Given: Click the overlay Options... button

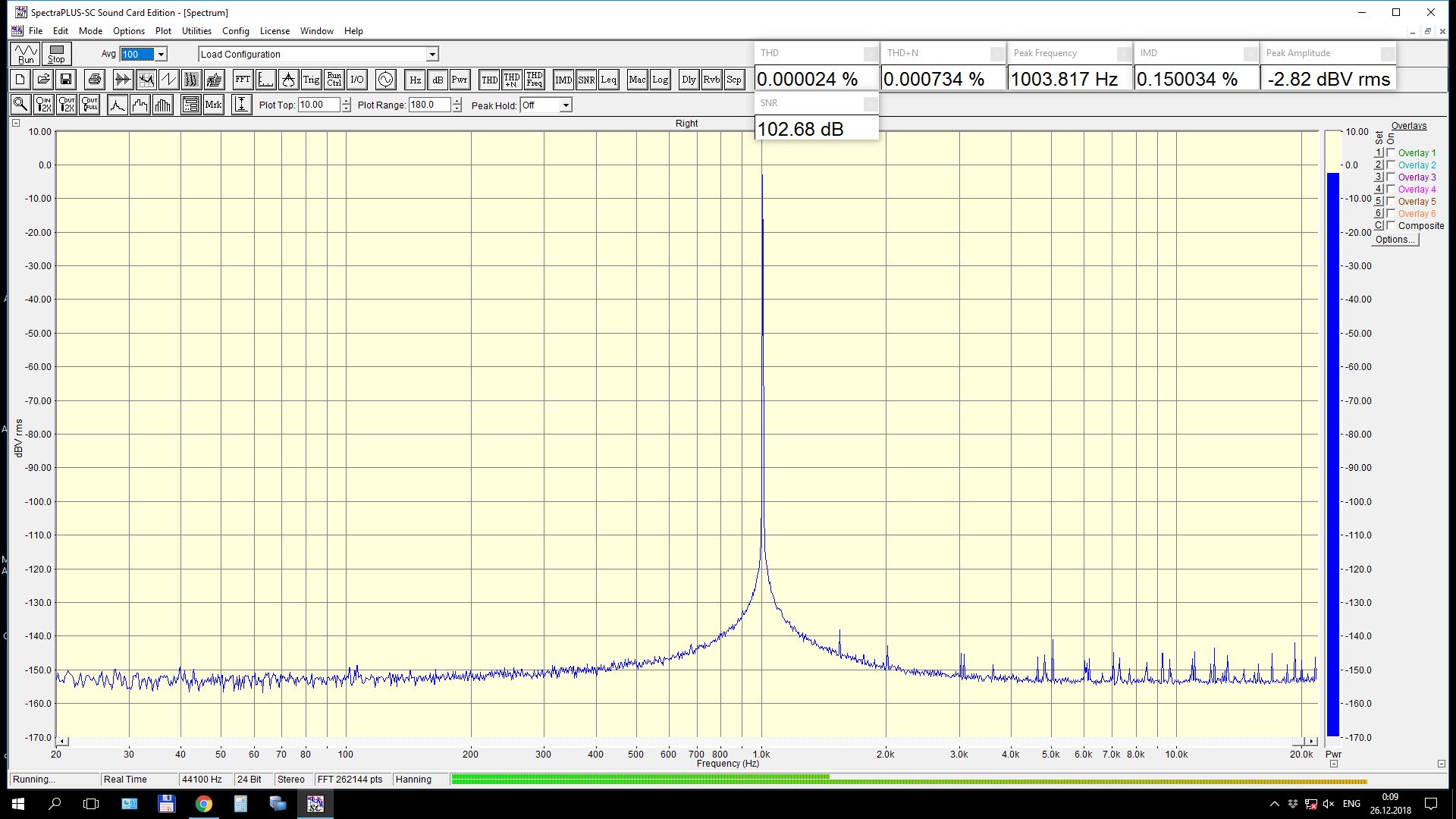Looking at the screenshot, I should (x=1395, y=240).
